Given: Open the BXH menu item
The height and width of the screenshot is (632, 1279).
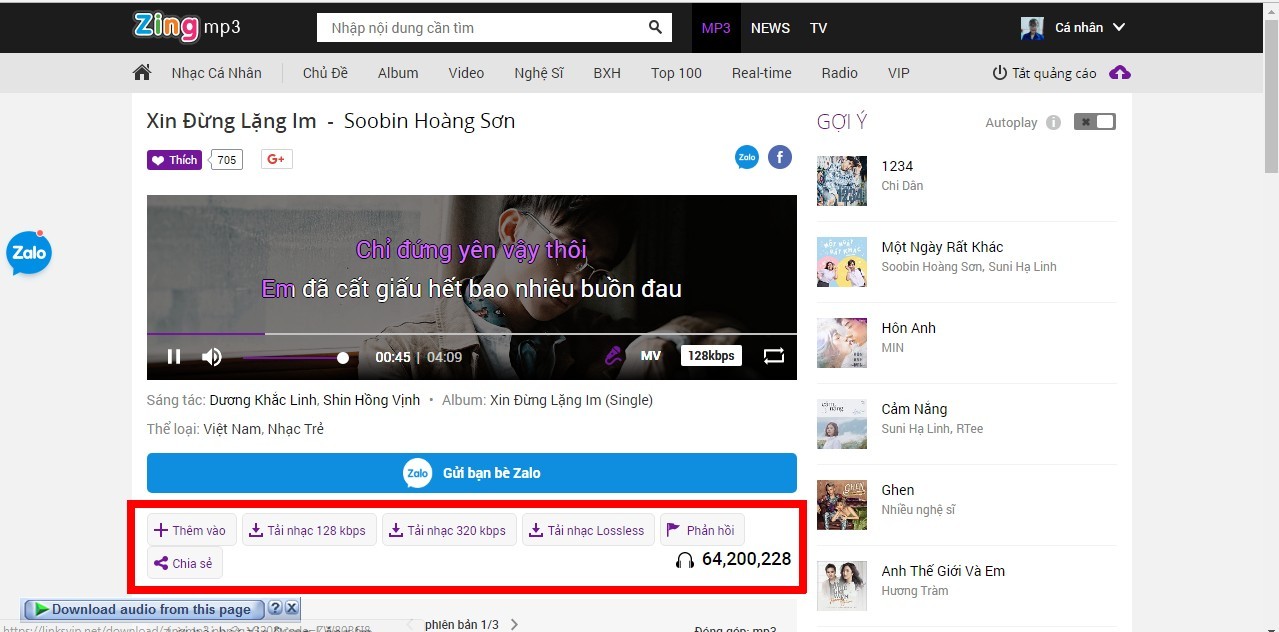Looking at the screenshot, I should pyautogui.click(x=607, y=73).
